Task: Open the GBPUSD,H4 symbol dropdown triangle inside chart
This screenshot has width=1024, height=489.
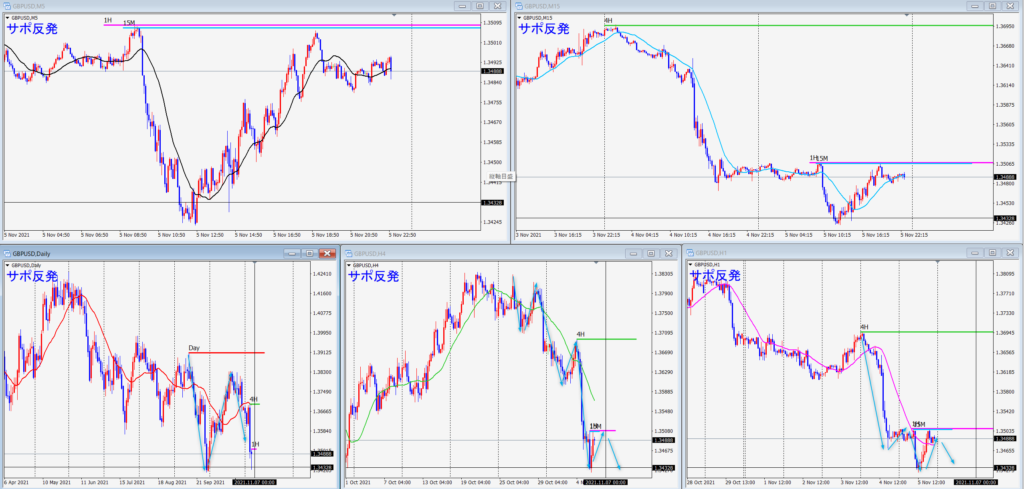Action: [349, 266]
